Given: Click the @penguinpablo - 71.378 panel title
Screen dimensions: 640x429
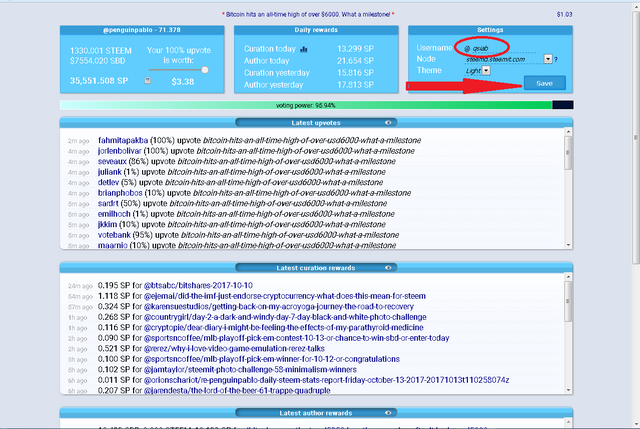Looking at the screenshot, I should (142, 30).
